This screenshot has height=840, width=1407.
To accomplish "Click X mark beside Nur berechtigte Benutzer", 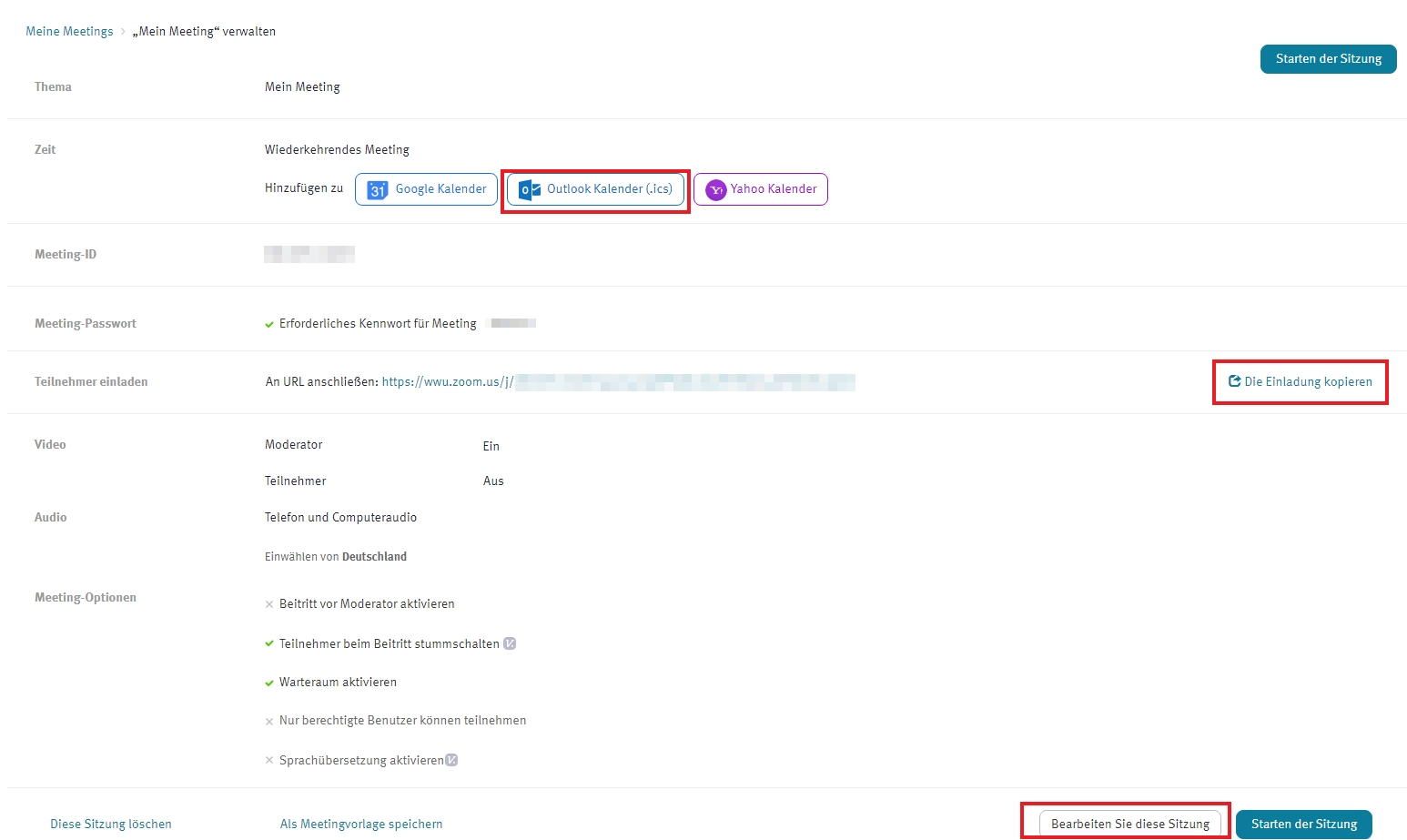I will pos(269,721).
